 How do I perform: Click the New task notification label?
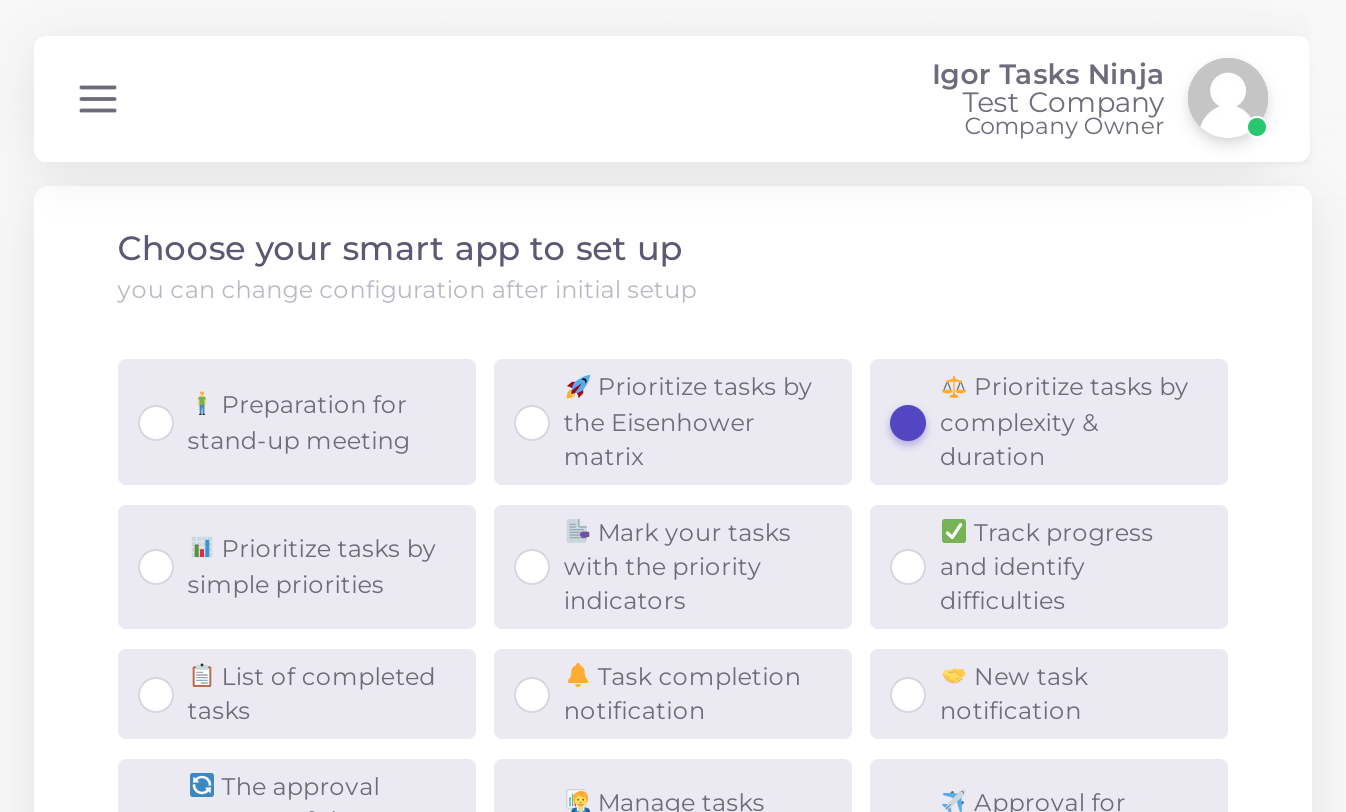click(x=1013, y=694)
